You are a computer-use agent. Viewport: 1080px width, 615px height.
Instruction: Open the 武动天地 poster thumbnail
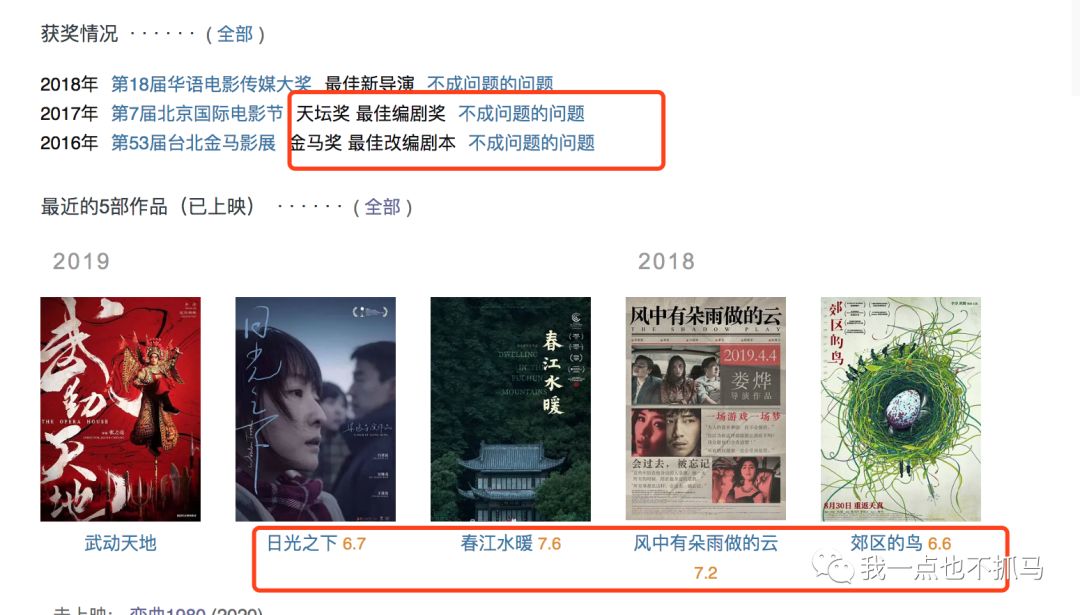121,409
